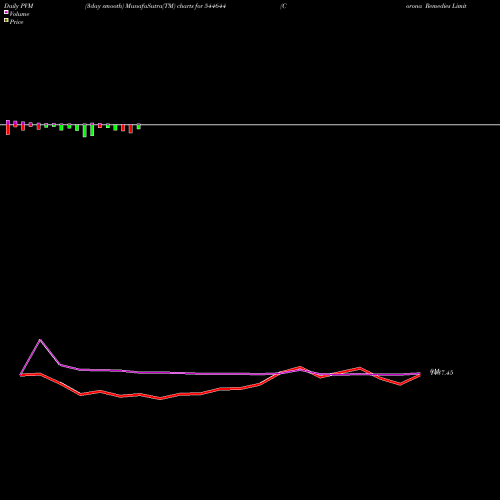Click the 'Daily PVM' title text
500x500 pixels.
[x=19, y=6]
